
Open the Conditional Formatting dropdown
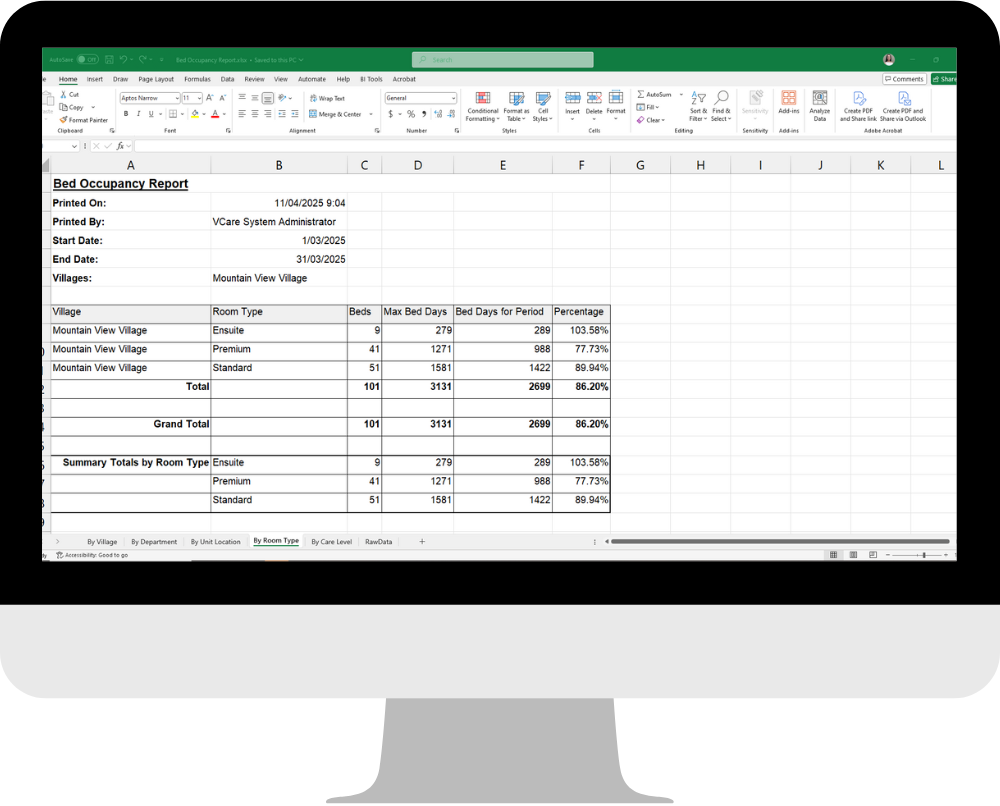(x=483, y=106)
